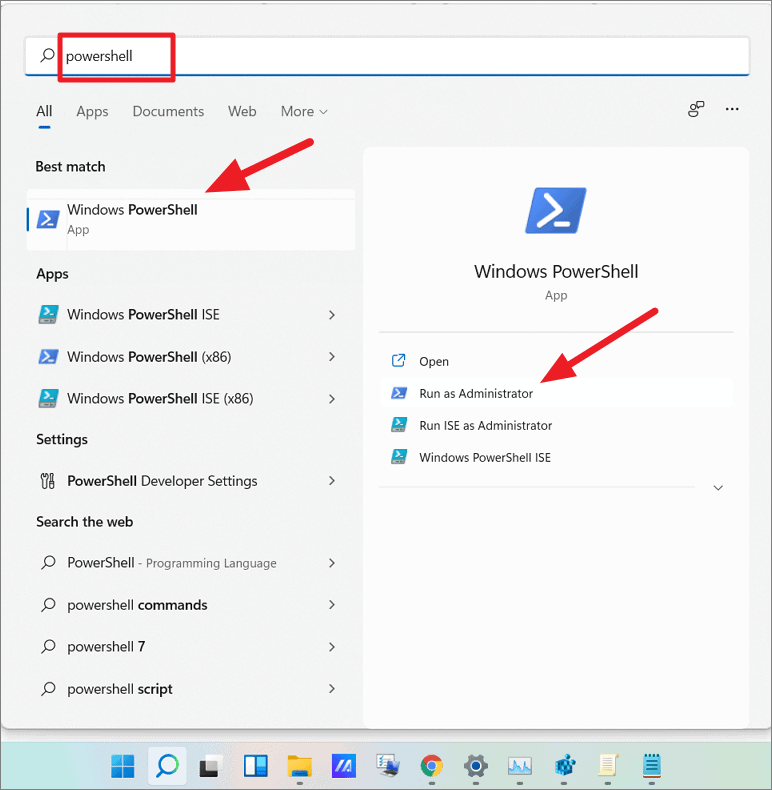Image resolution: width=772 pixels, height=790 pixels.
Task: Open the purple slanted-letters app on taskbar
Action: (344, 766)
